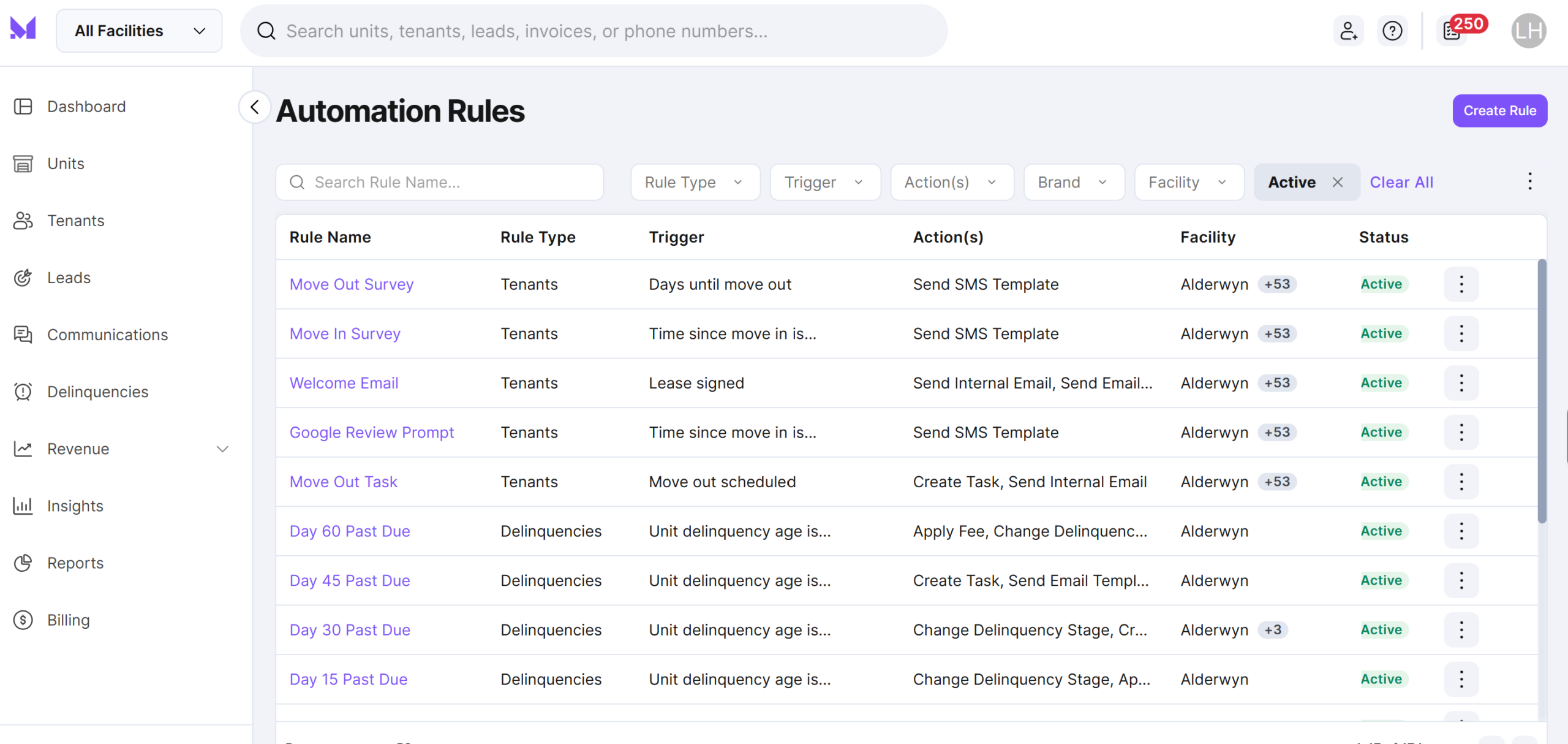This screenshot has width=1568, height=744.
Task: Go to Delinquencies in the sidebar
Action: coord(98,392)
